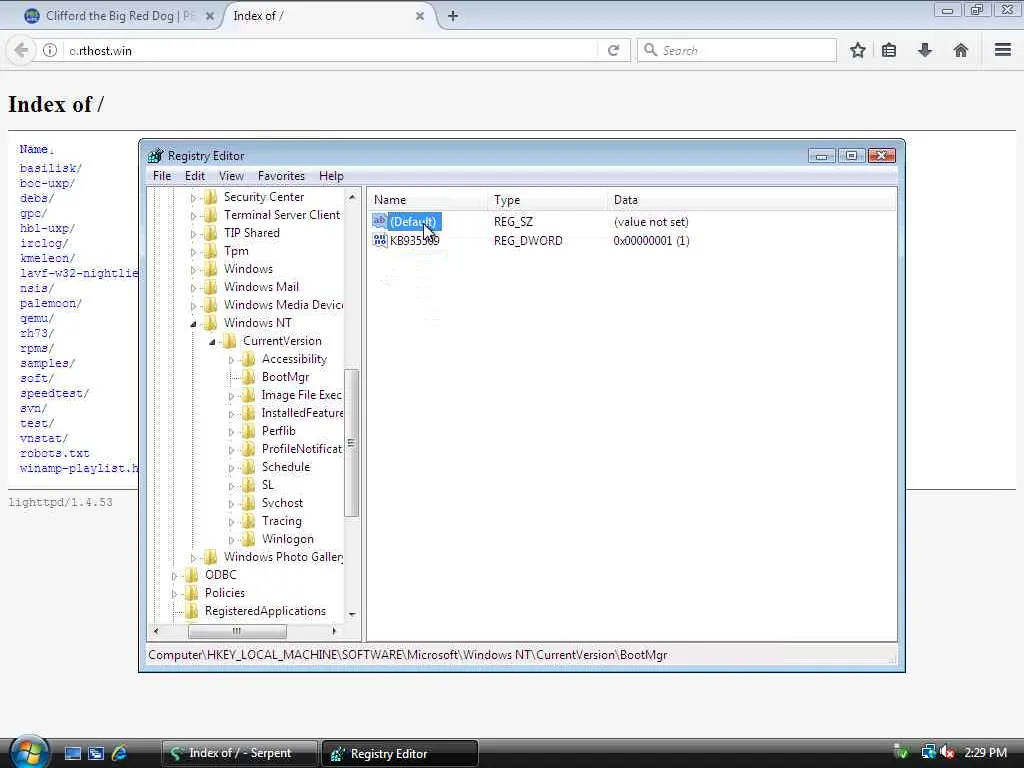Image resolution: width=1024 pixels, height=768 pixels.
Task: Click the Winlogon folder icon
Action: [248, 539]
